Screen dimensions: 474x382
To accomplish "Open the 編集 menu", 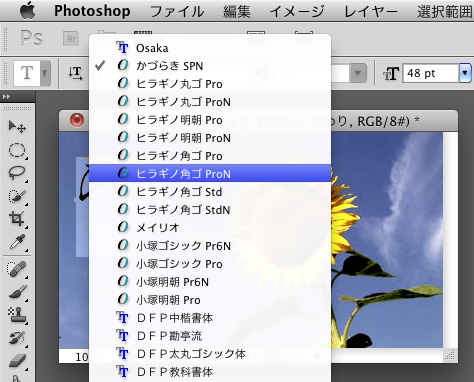I will pyautogui.click(x=237, y=12).
